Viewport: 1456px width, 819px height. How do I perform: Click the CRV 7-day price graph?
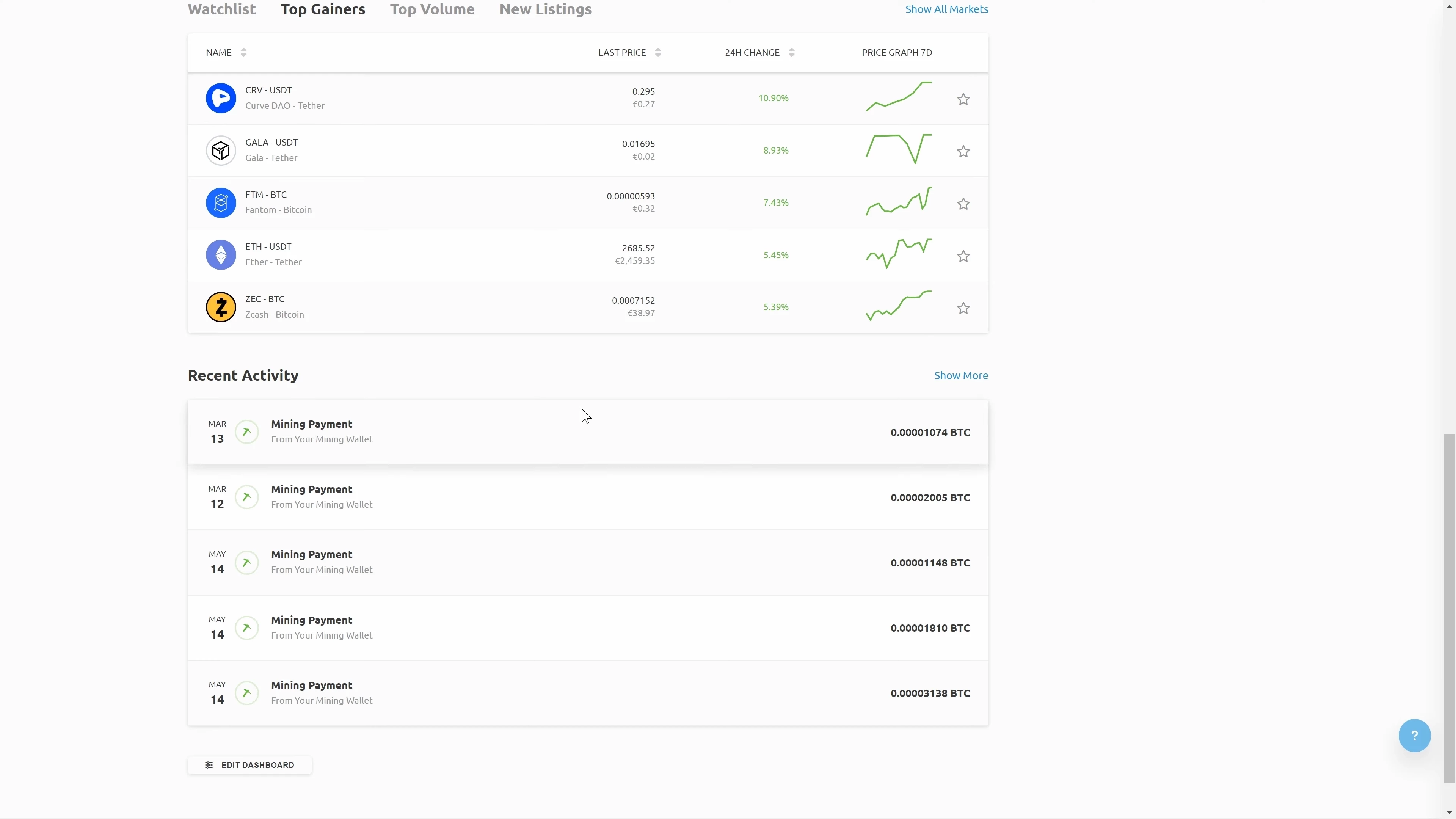[x=899, y=97]
